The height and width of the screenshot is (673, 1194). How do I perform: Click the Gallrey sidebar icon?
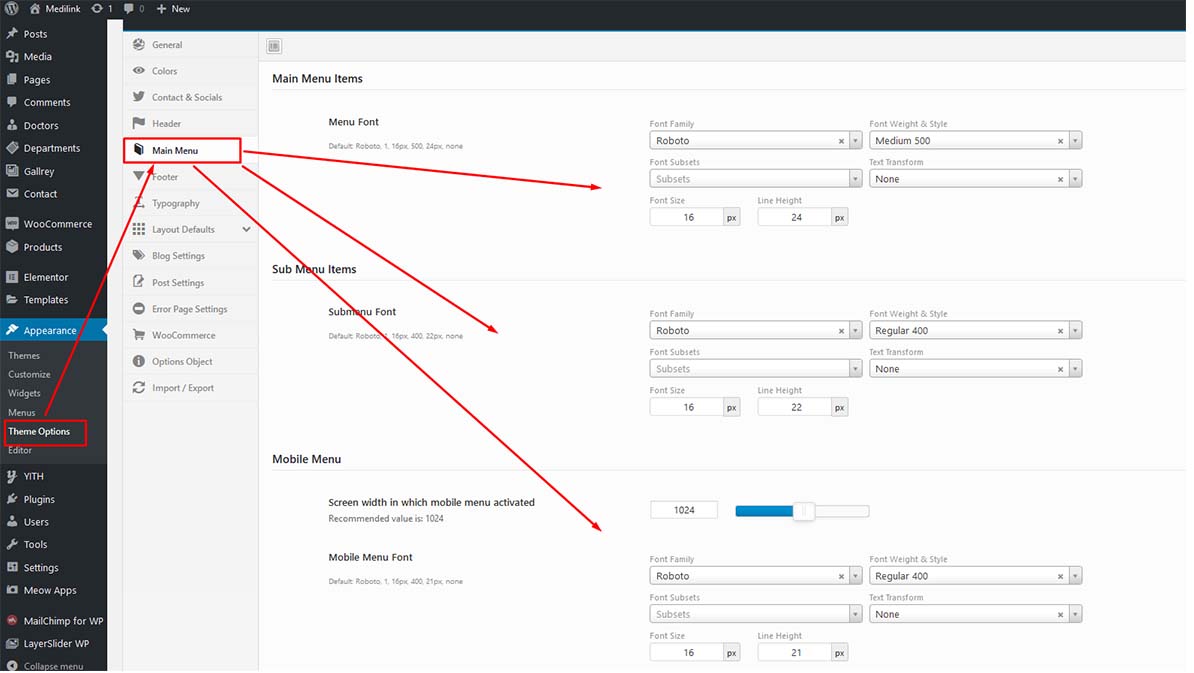12,171
